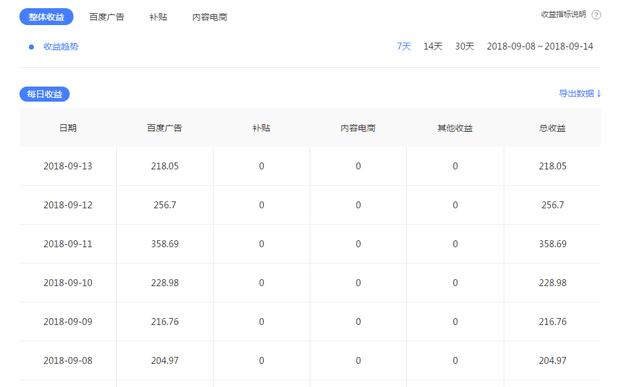This screenshot has height=387, width=640.
Task: Click the 补贴 value 0 for 2018-09-10
Action: point(262,282)
